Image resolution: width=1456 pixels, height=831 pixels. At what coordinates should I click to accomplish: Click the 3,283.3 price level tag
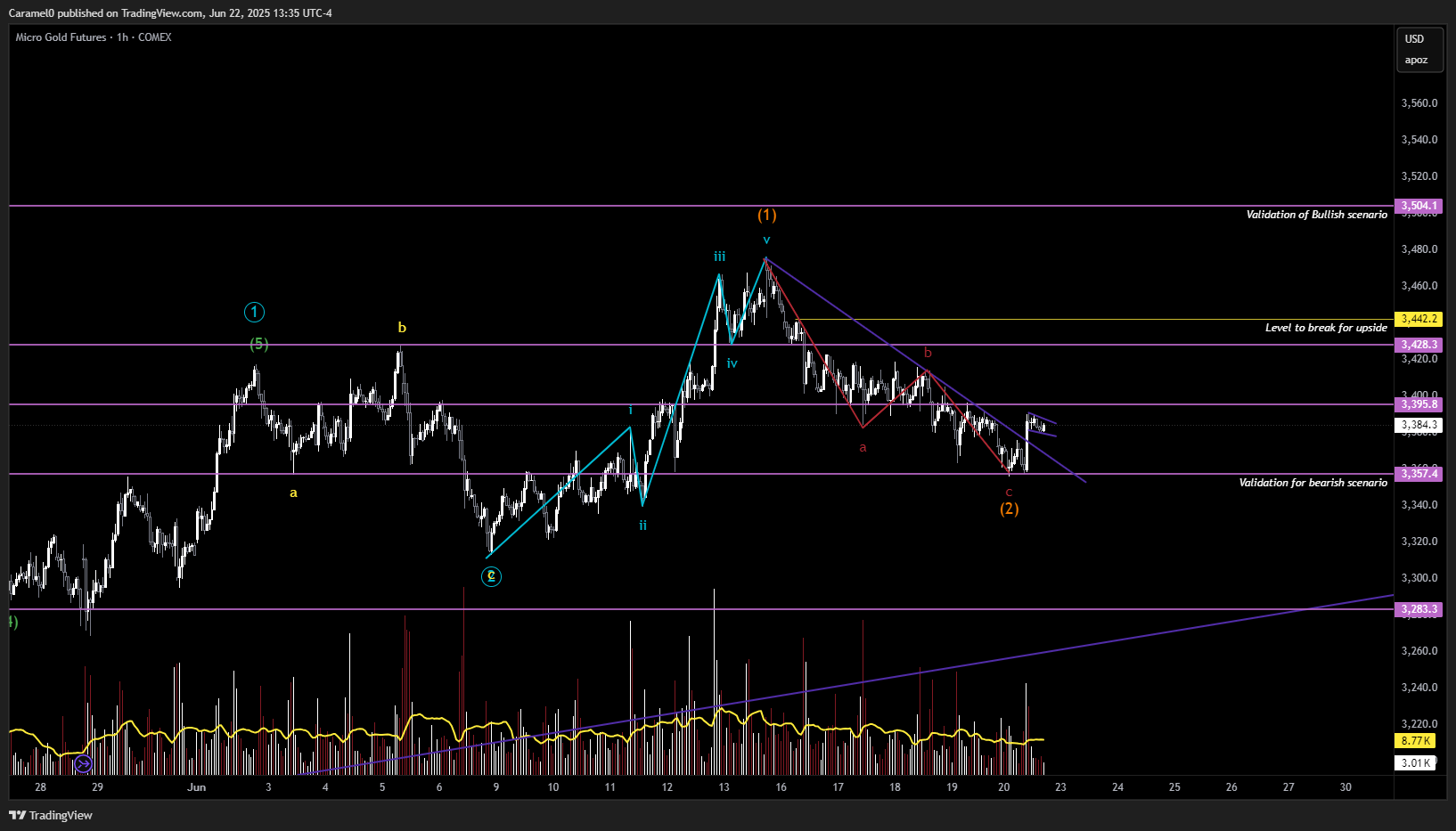1419,609
